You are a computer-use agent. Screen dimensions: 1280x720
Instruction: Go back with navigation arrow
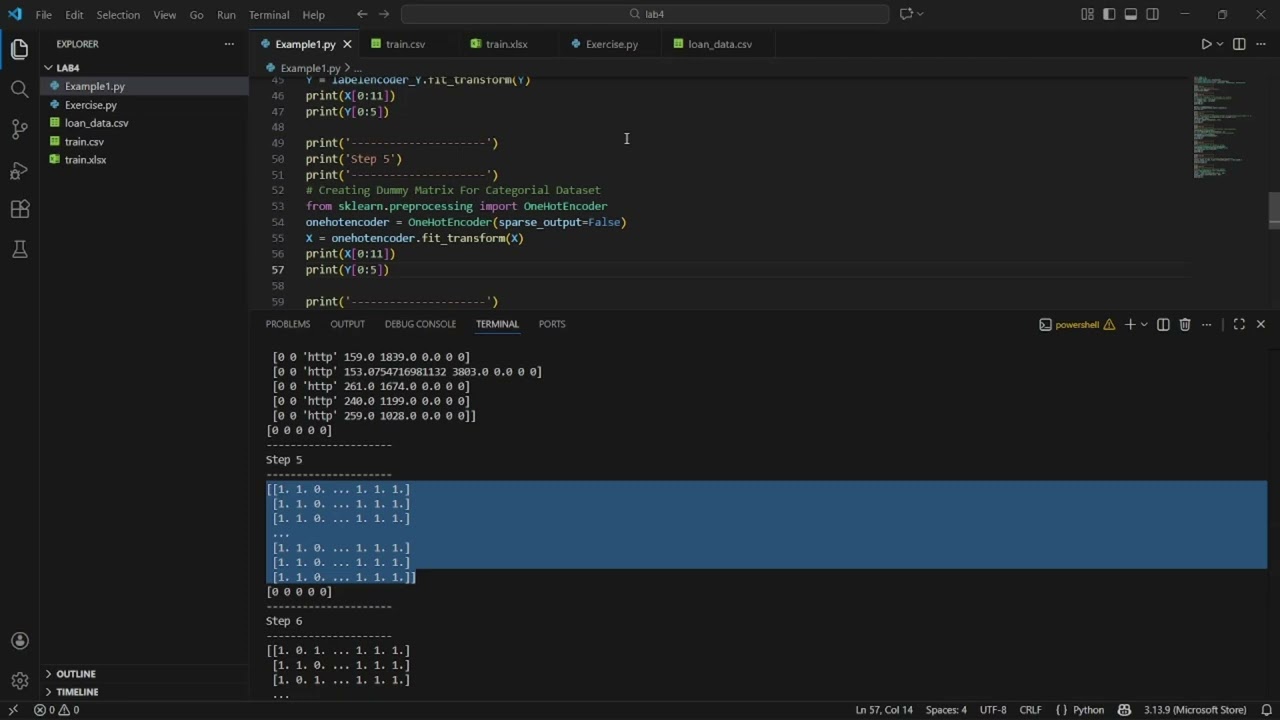362,14
